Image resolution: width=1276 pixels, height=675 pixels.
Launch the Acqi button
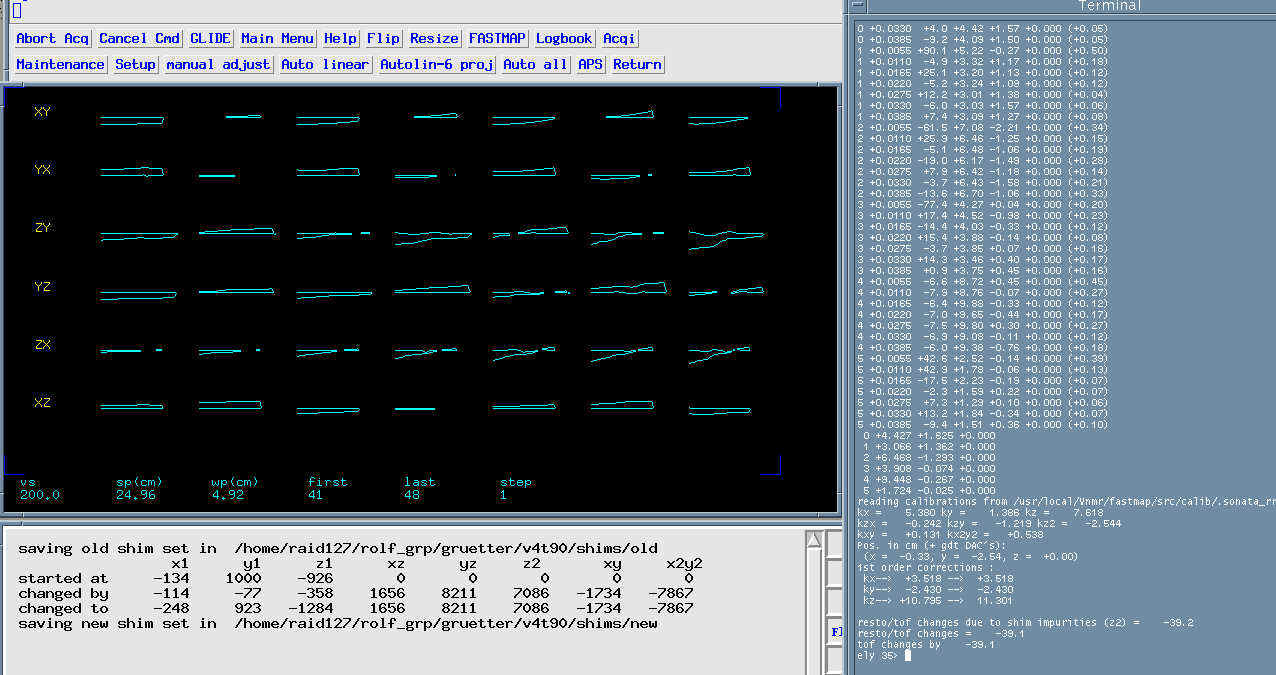[x=619, y=38]
